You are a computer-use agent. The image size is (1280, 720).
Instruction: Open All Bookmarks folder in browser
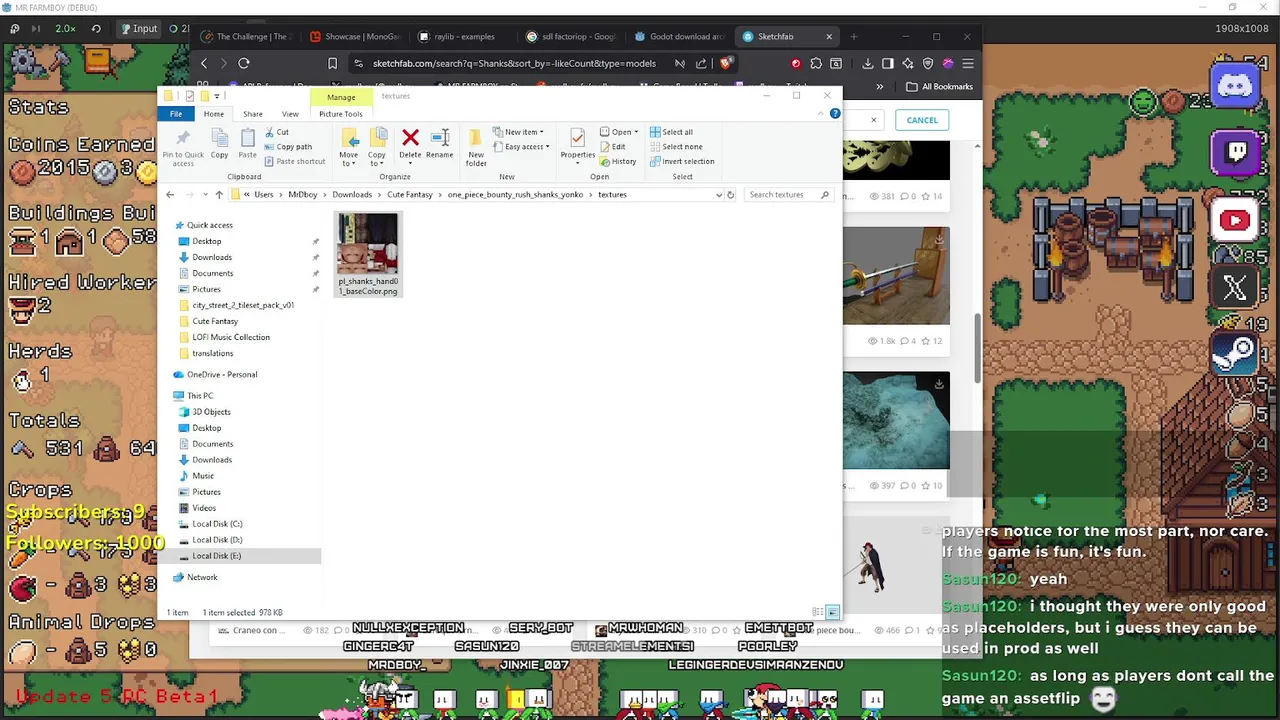[x=939, y=87]
